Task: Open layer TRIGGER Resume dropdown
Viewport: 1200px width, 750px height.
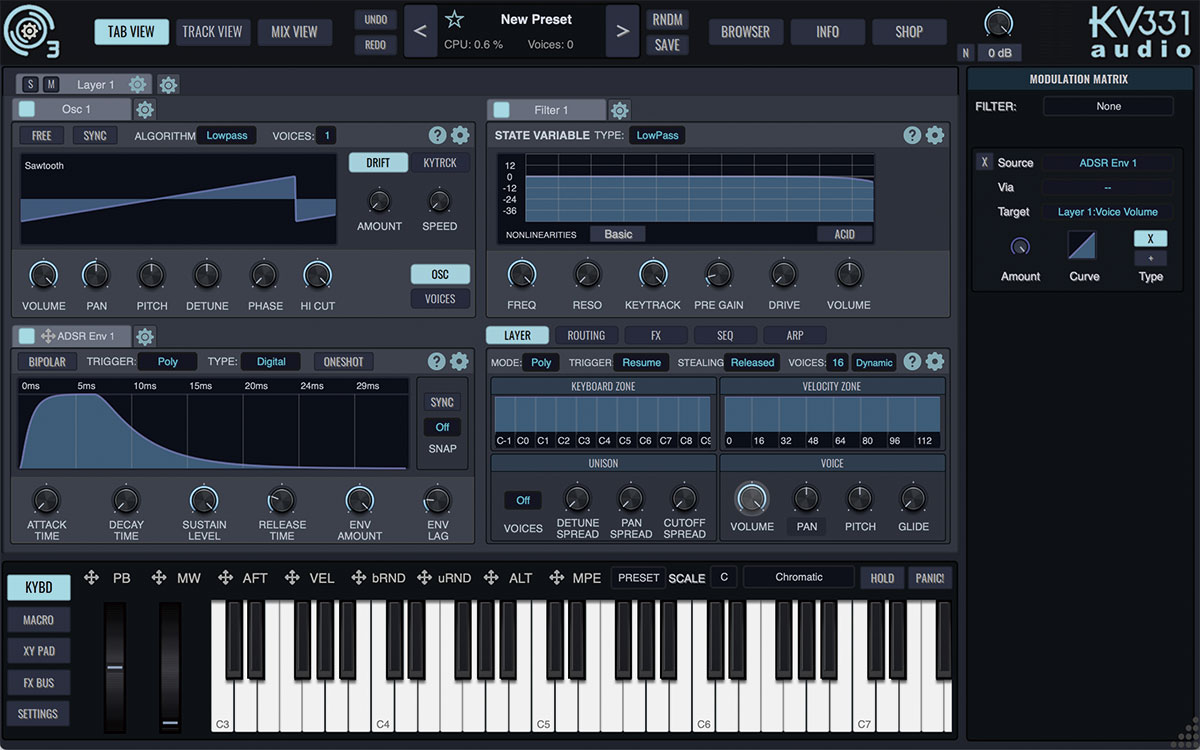Action: click(642, 363)
